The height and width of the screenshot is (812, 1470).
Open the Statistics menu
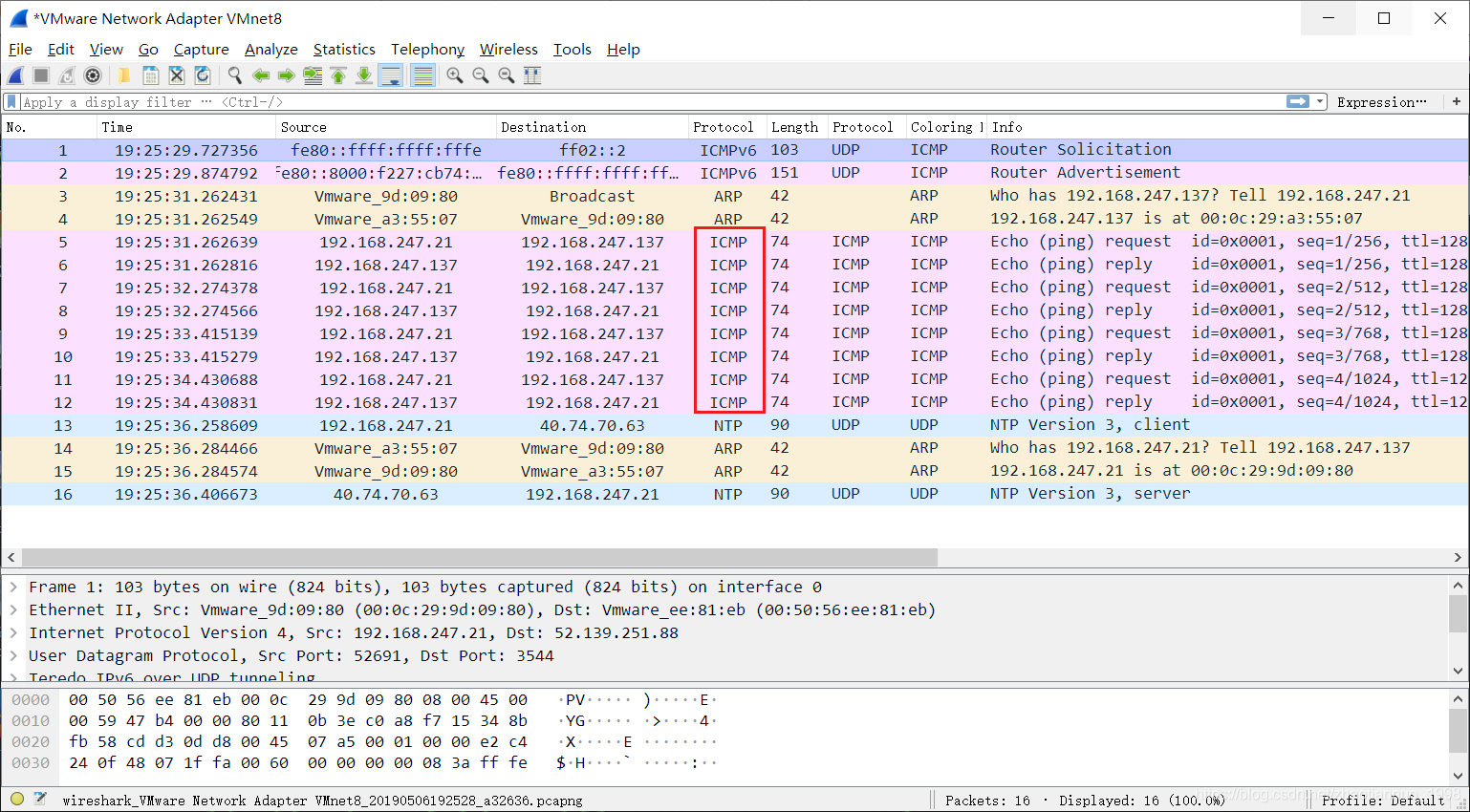[x=344, y=50]
